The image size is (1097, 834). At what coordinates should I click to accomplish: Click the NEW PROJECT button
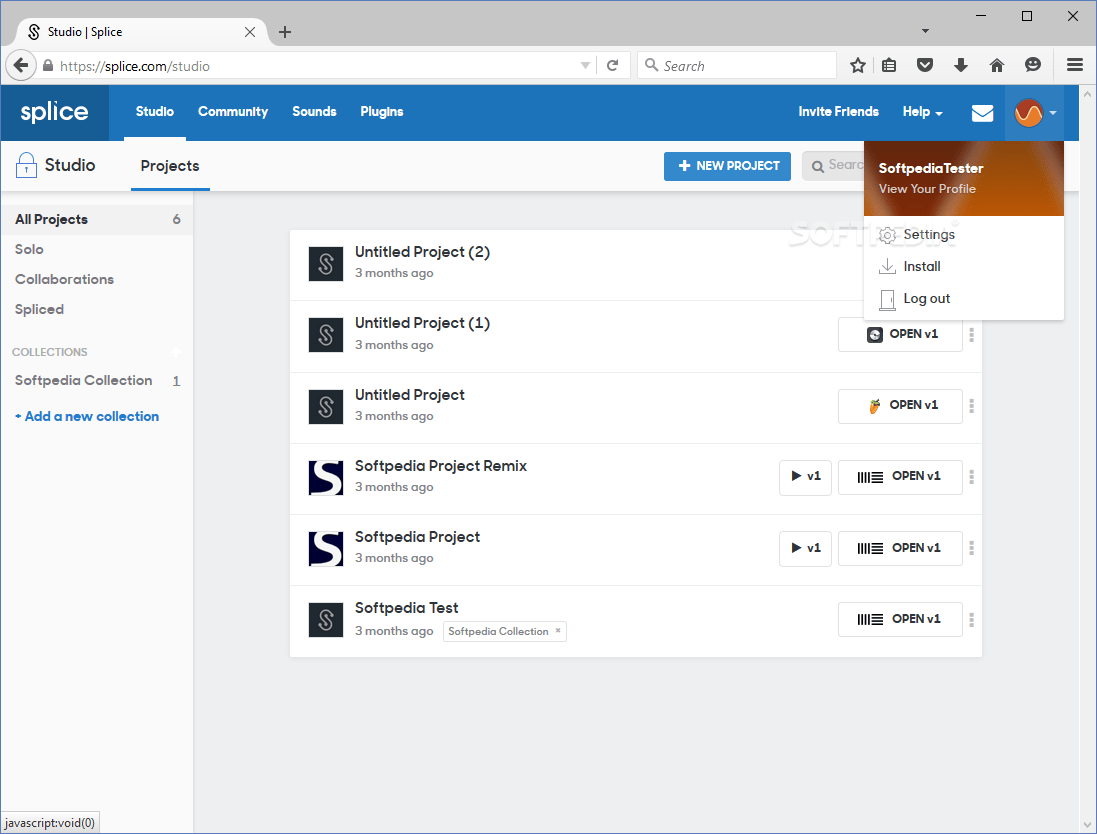tap(727, 166)
